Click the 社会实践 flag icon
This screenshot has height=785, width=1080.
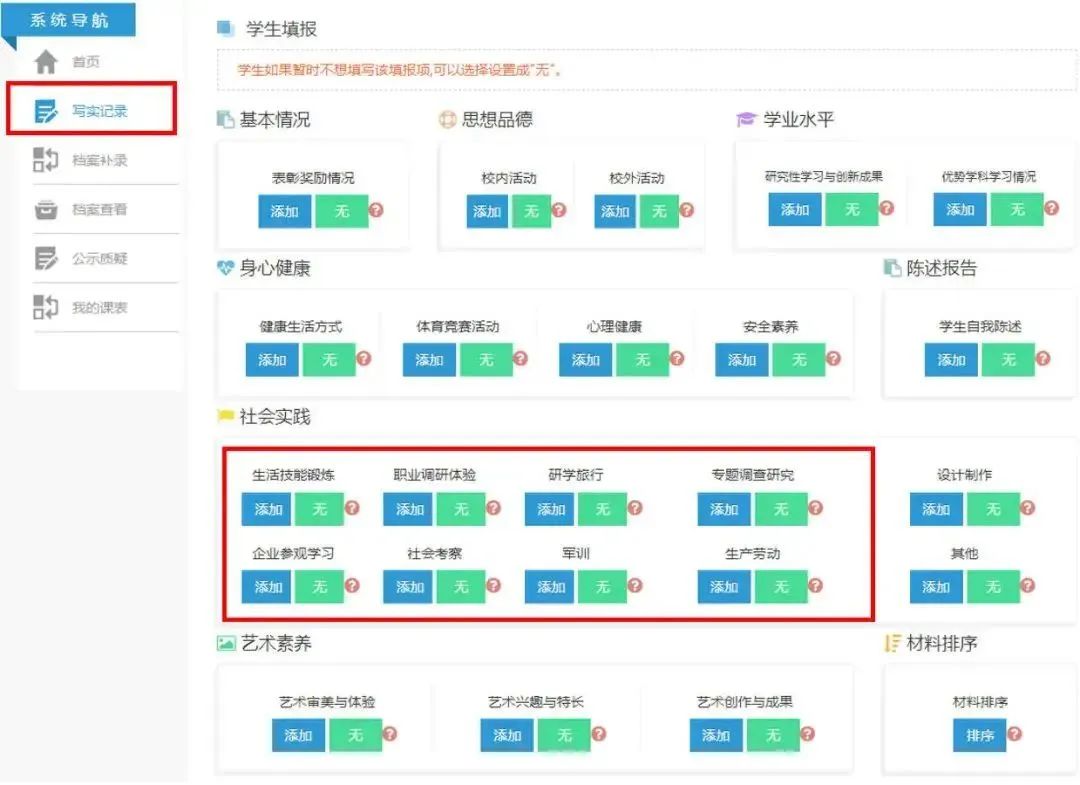[227, 417]
